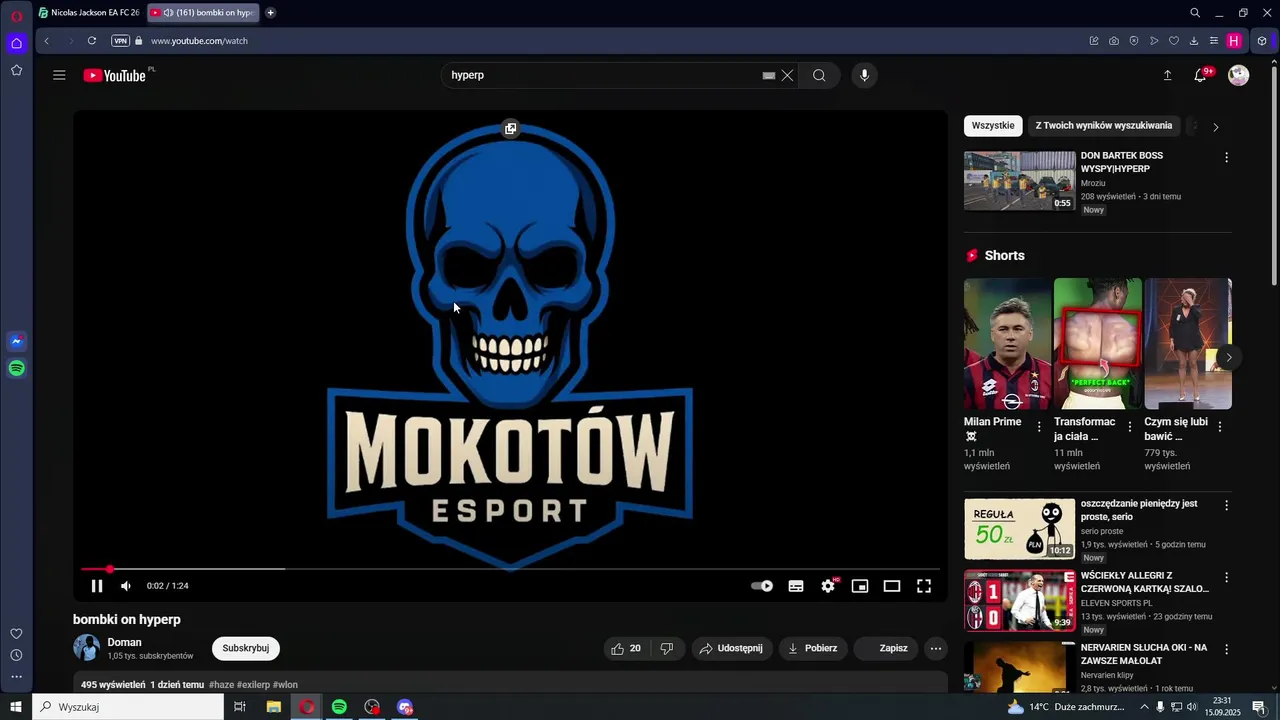Viewport: 1280px width, 720px height.
Task: Click the #haze hashtag
Action: 221,685
